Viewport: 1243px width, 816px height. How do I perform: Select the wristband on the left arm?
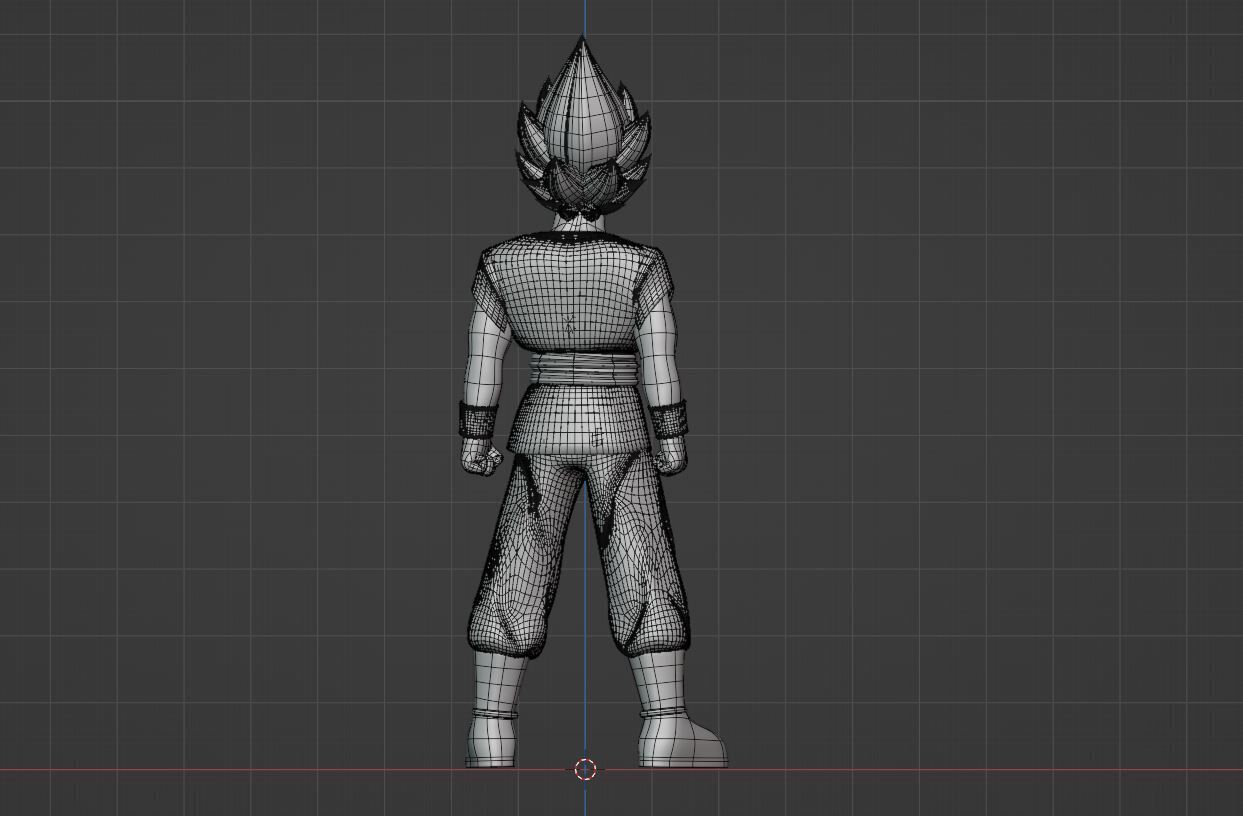tap(478, 418)
